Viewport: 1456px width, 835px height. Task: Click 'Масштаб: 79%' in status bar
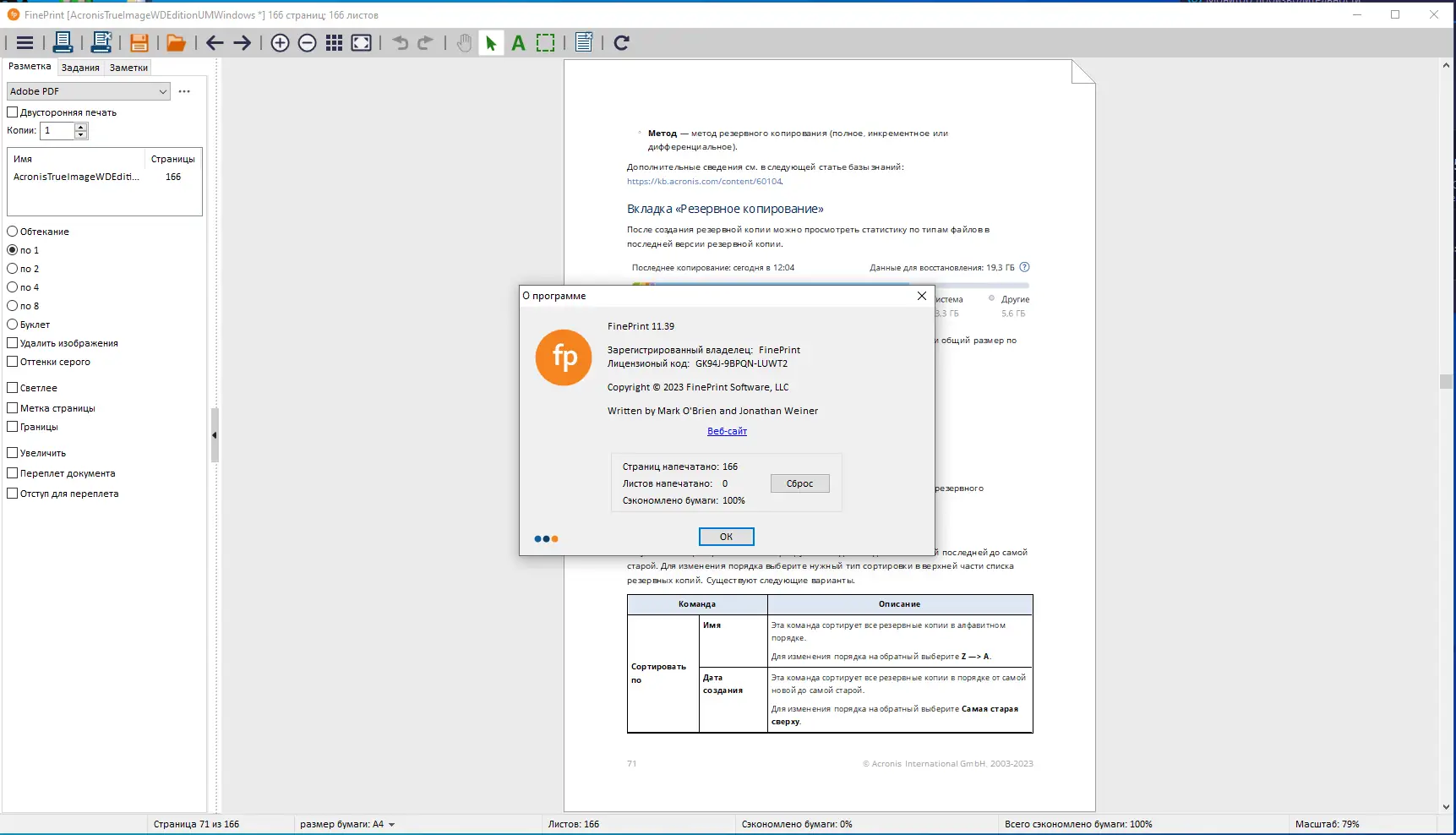pos(1327,824)
